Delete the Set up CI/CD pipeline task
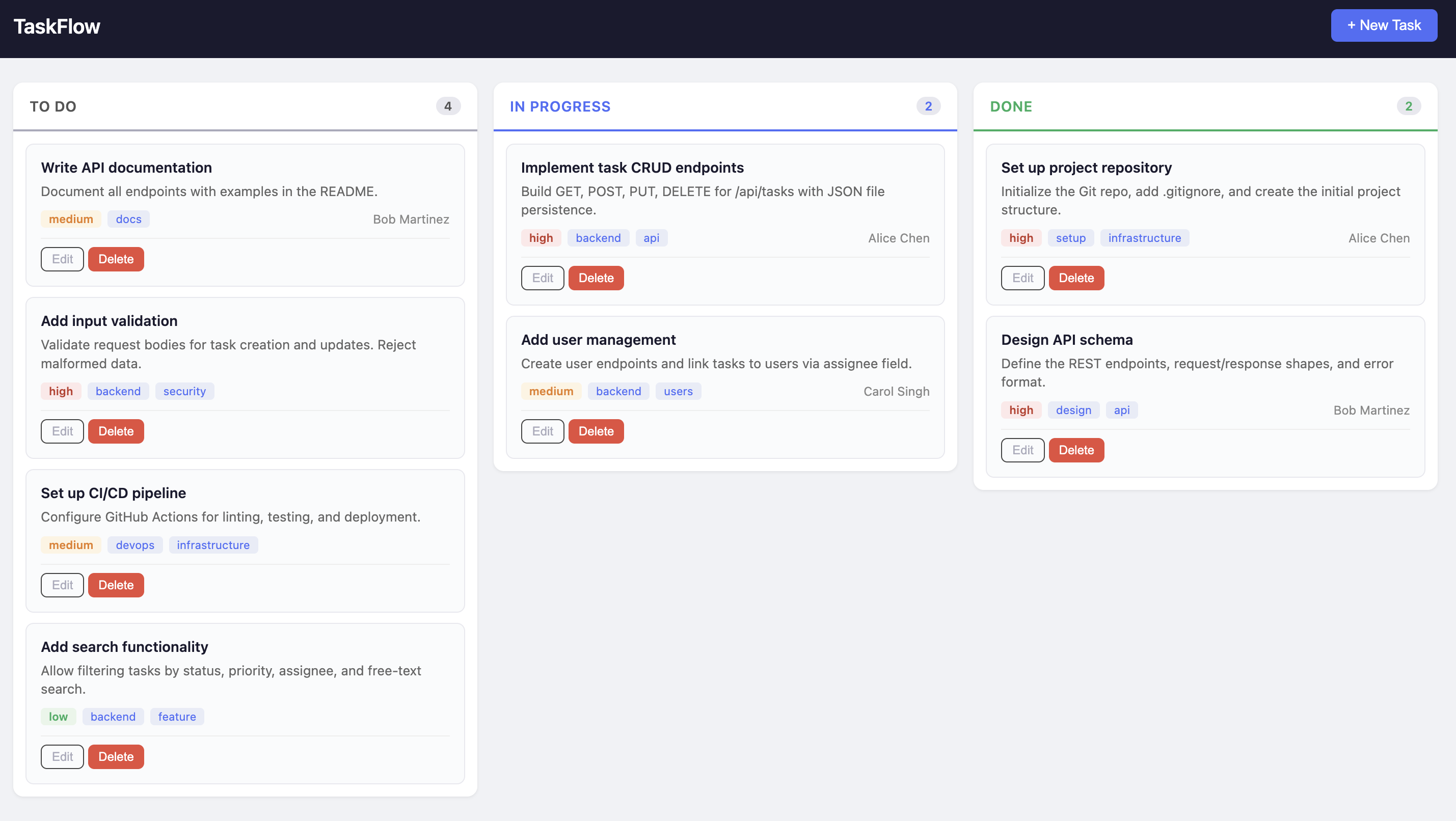The image size is (1456, 821). point(116,585)
